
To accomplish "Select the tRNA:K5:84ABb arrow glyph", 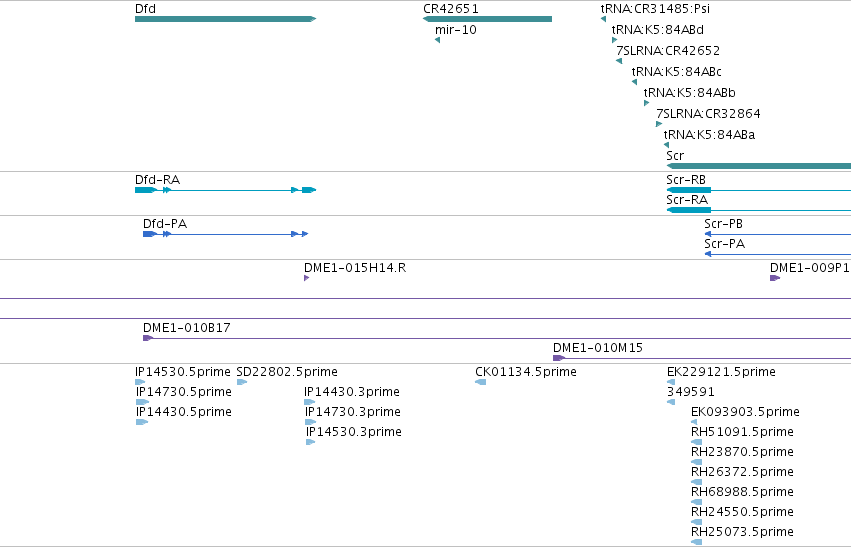I will pos(646,103).
